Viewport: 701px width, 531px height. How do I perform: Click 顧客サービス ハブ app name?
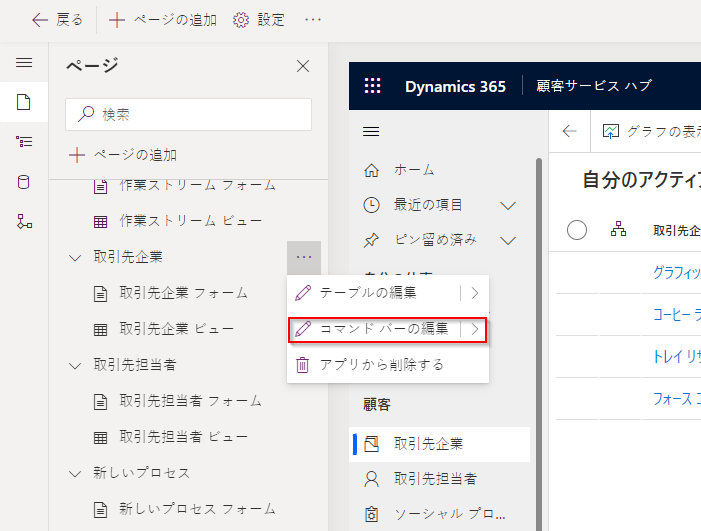pyautogui.click(x=594, y=86)
